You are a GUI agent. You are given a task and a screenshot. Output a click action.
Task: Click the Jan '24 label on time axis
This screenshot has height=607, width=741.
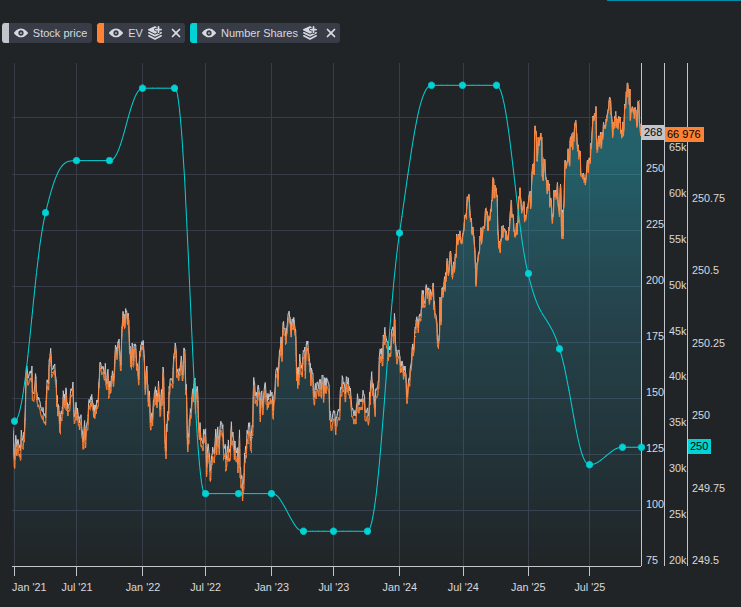pyautogui.click(x=399, y=588)
